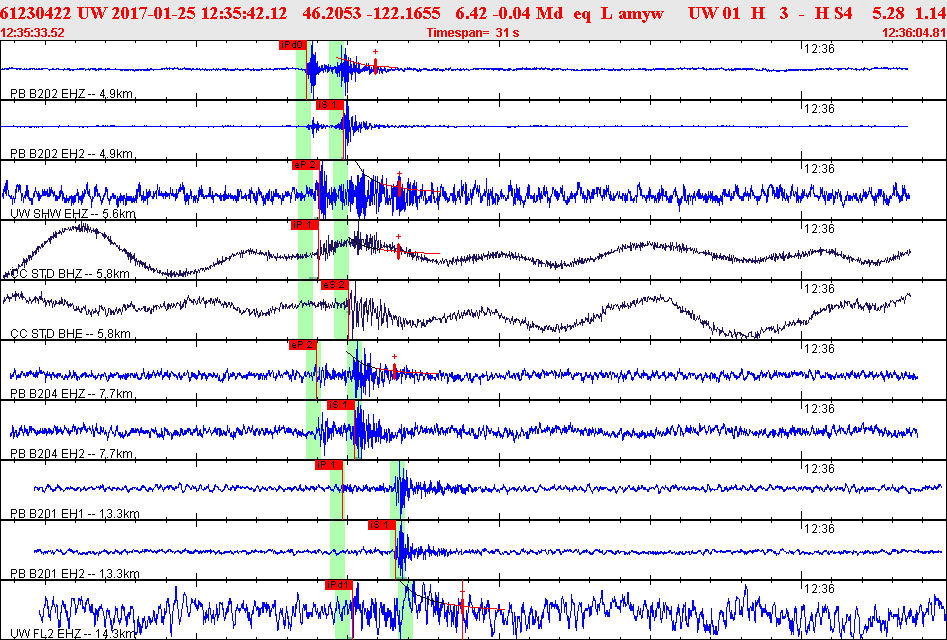Click the red coda marker on B202 EHZ trace
This screenshot has width=947, height=640.
click(375, 63)
